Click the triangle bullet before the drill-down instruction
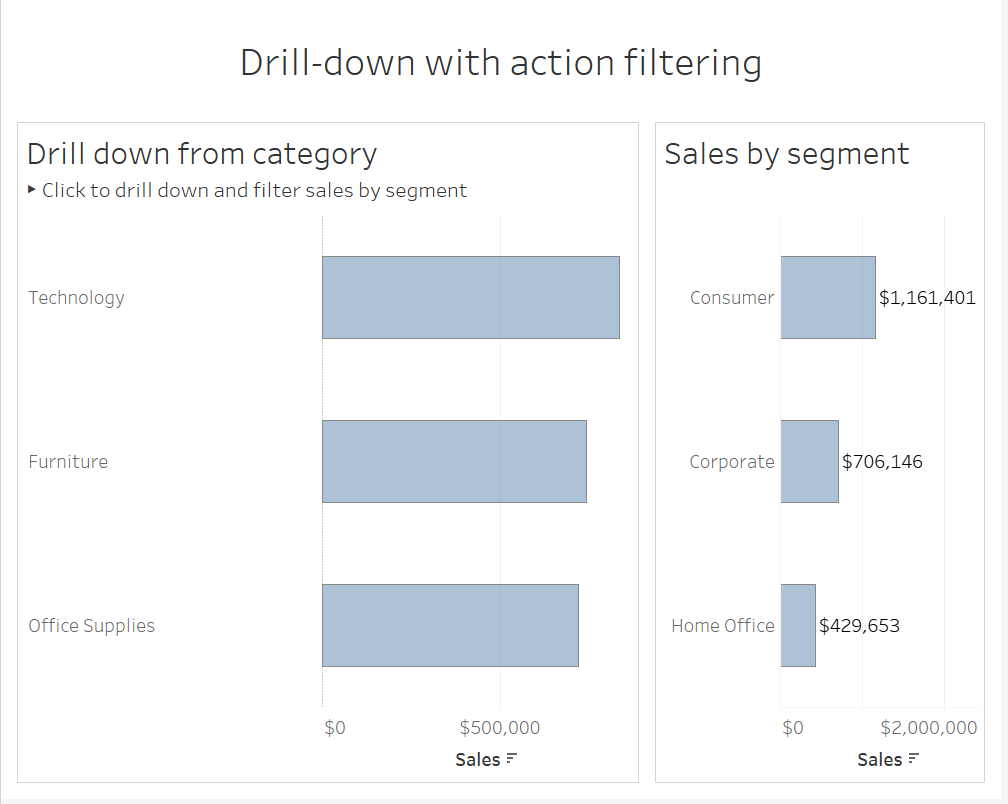Image resolution: width=1008 pixels, height=804 pixels. [x=32, y=189]
